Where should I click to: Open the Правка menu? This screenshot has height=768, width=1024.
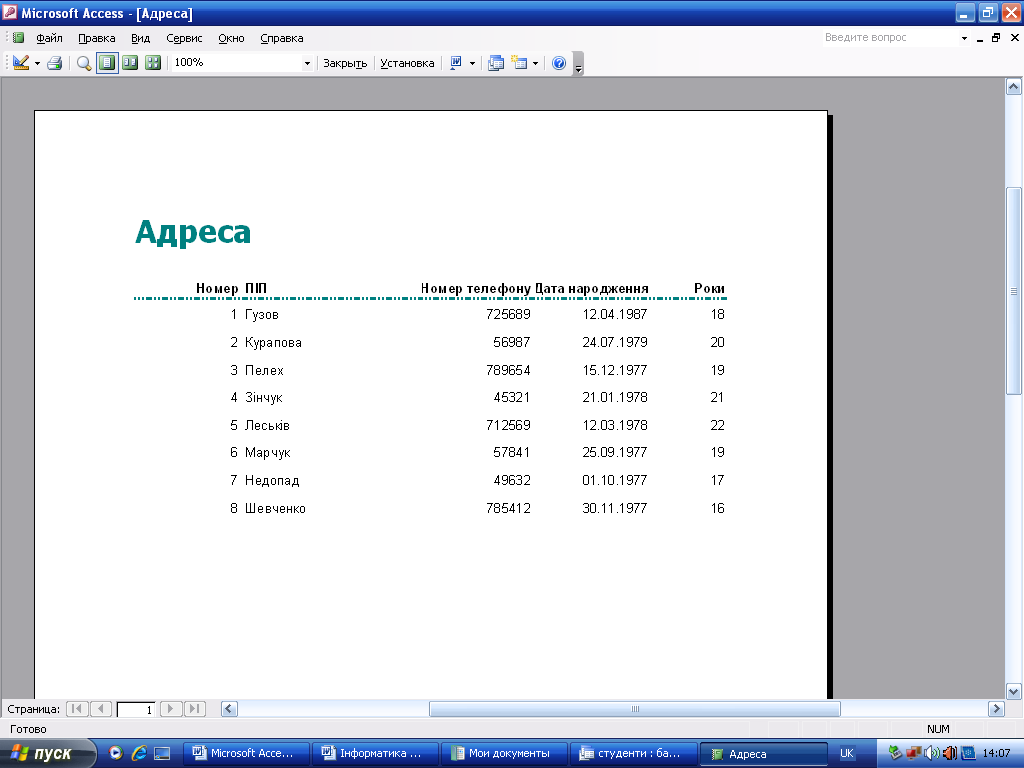[97, 38]
